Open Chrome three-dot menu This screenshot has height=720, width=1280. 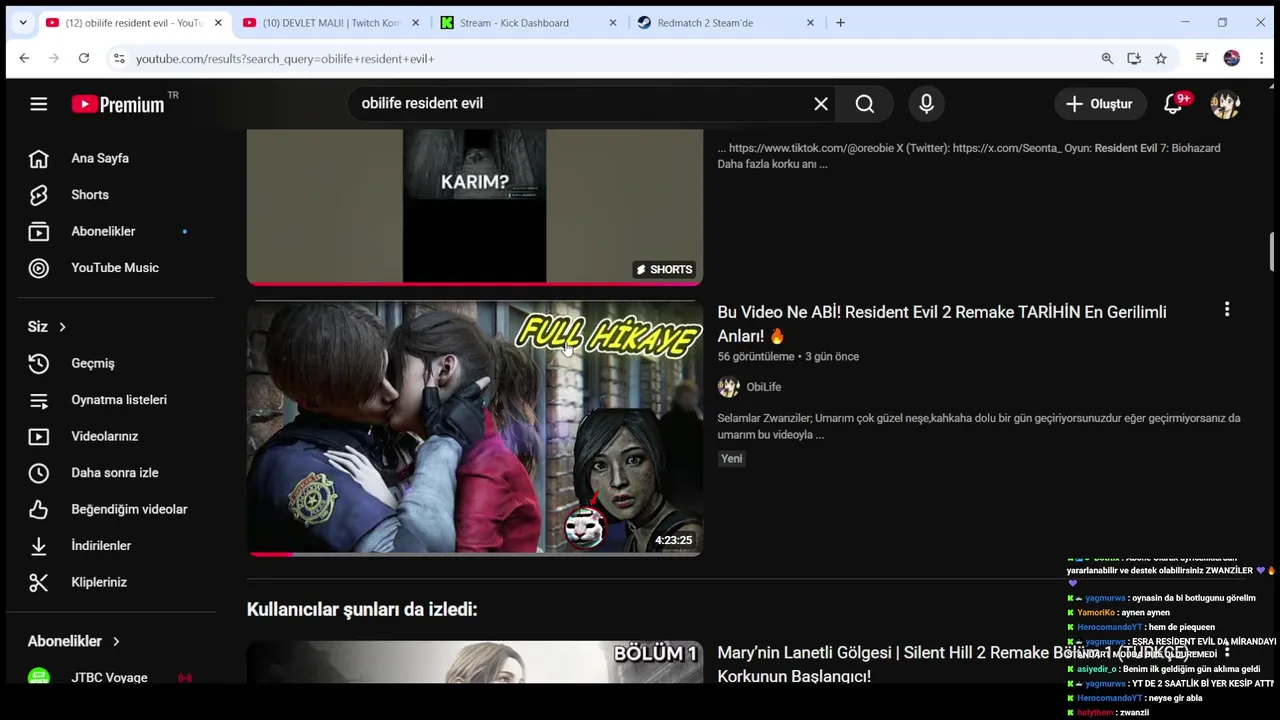click(x=1262, y=58)
